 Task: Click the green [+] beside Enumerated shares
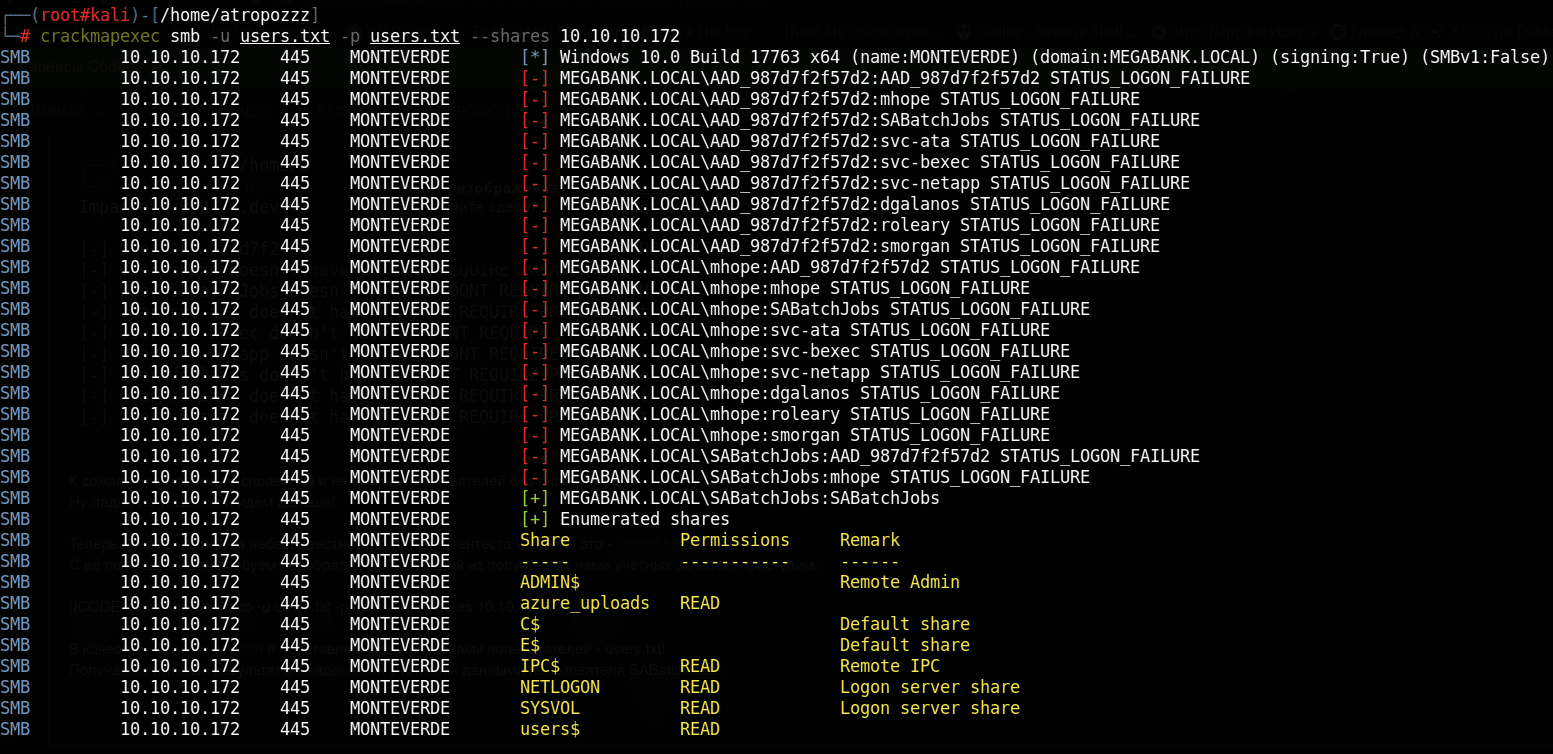(x=535, y=519)
